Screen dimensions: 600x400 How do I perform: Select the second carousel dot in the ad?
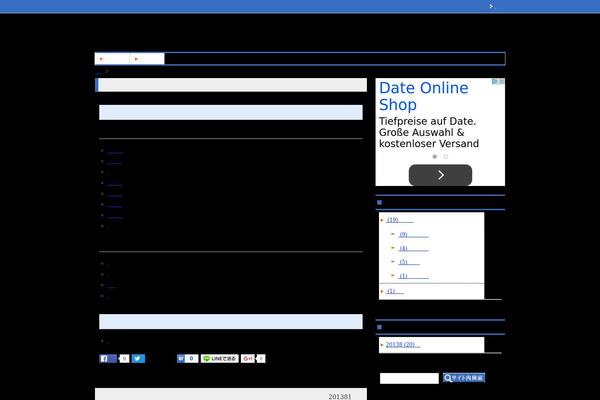pos(445,157)
